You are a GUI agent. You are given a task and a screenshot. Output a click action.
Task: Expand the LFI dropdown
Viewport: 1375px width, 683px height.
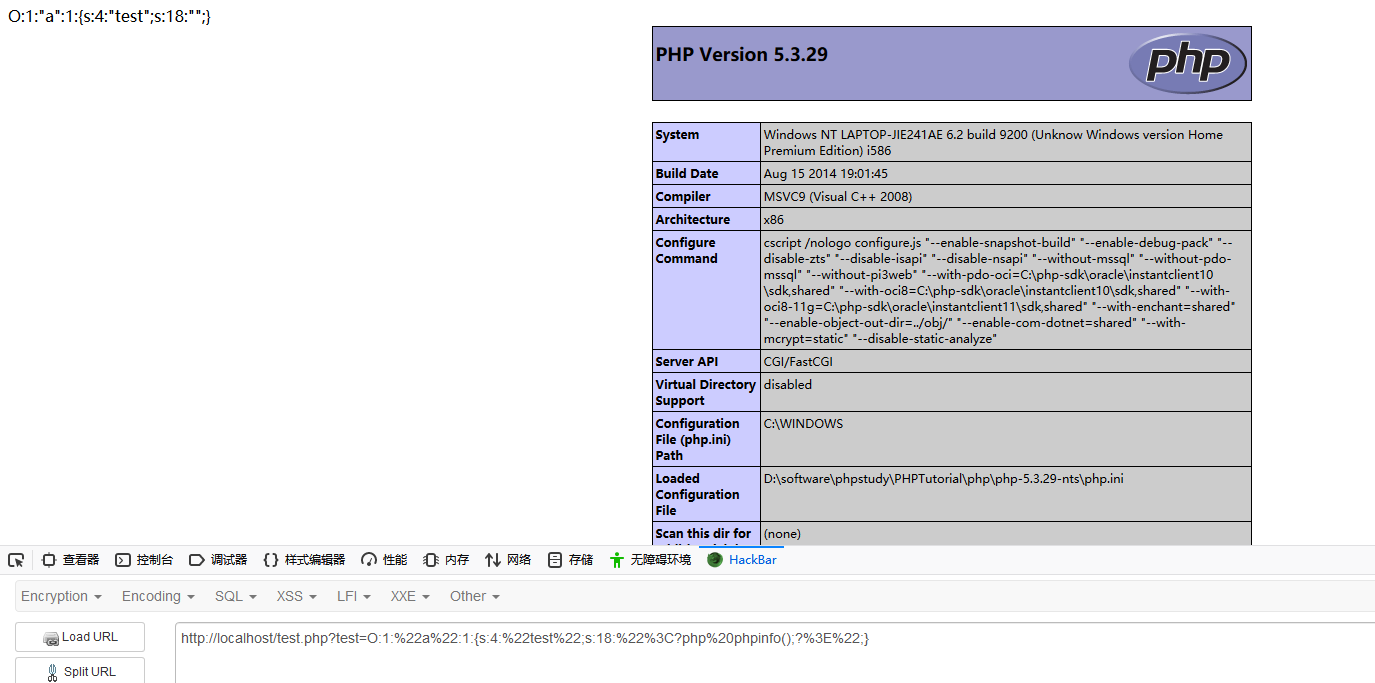(x=354, y=596)
